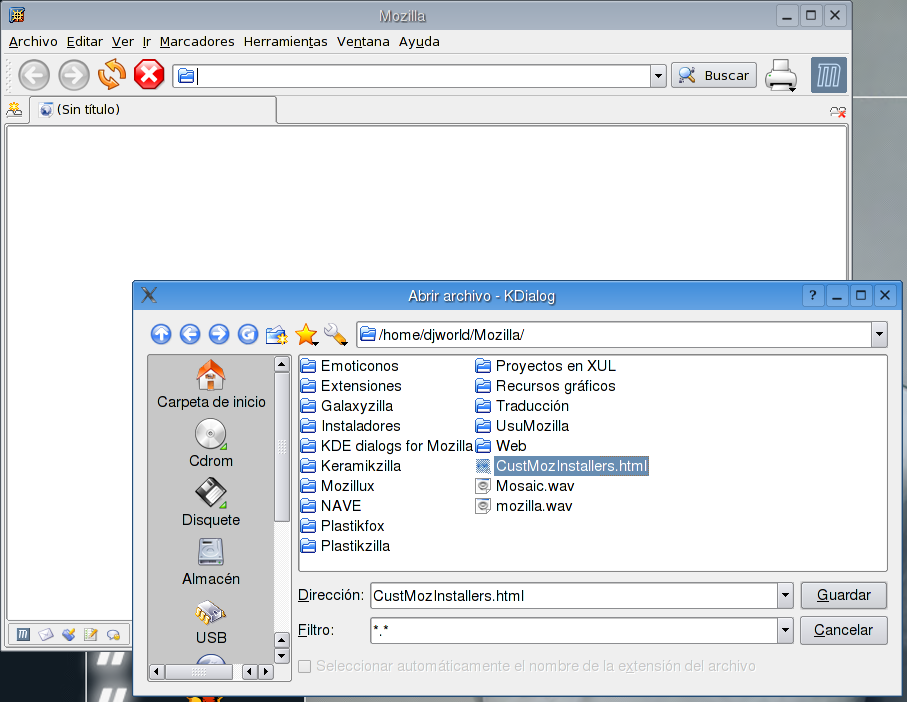
Task: Navigate back in the KDialog file browser
Action: point(190,334)
